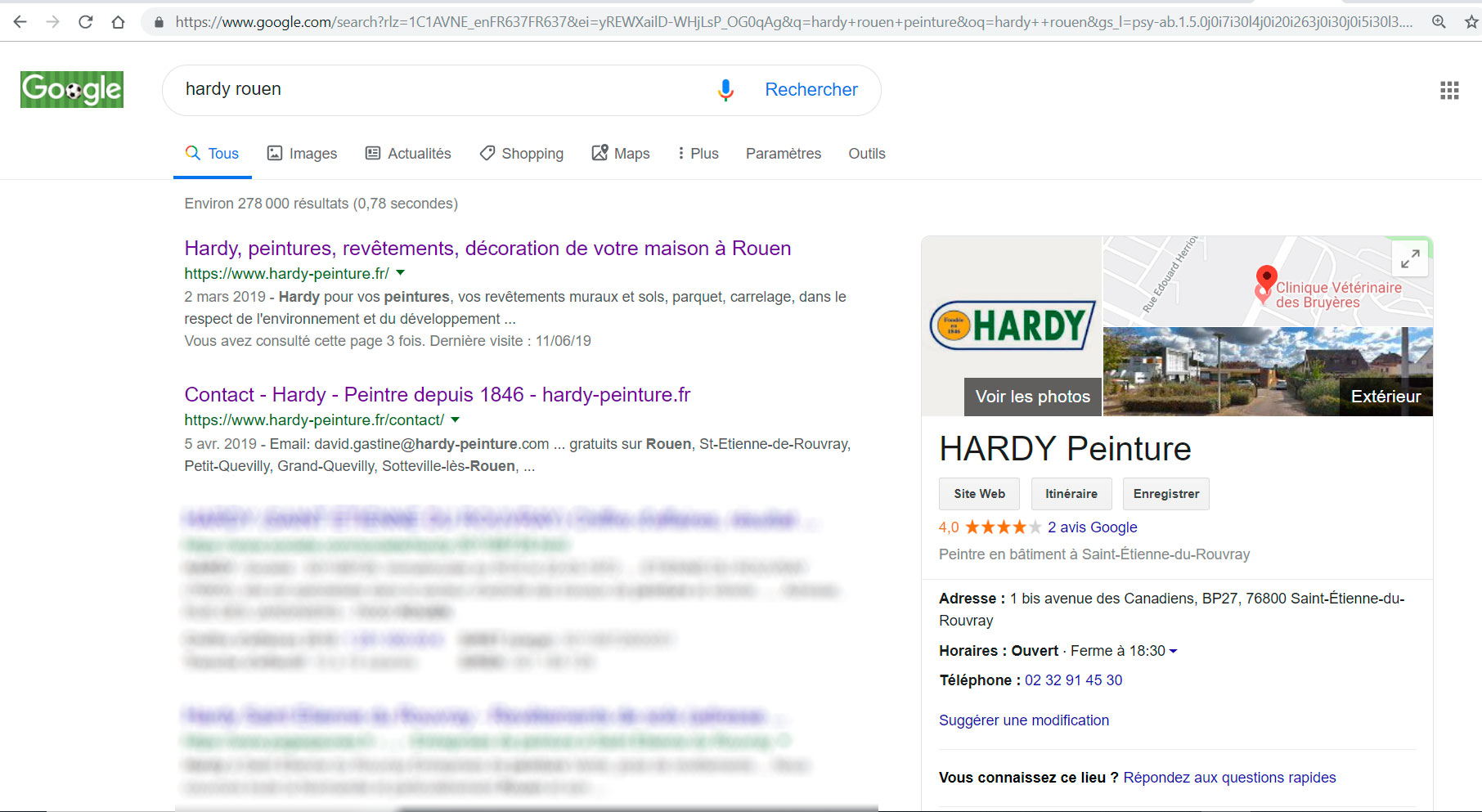Screen dimensions: 1482x812
Task: Click Téléphone label link
Action: pos(980,680)
